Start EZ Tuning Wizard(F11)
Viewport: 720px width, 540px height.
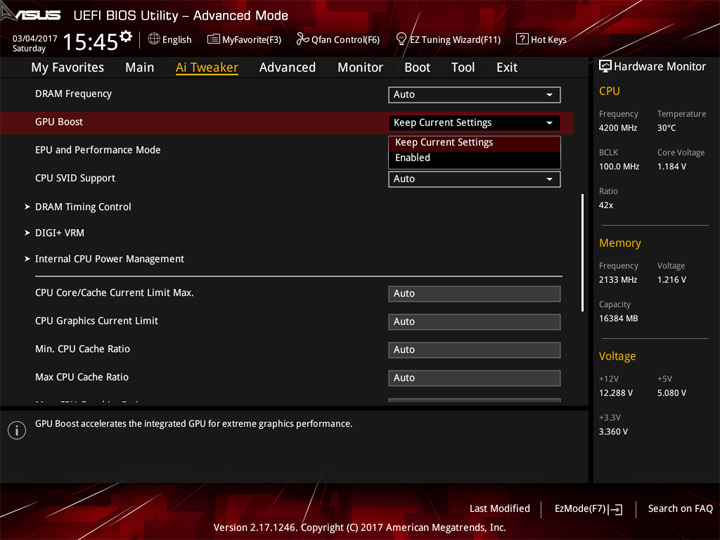pos(448,39)
